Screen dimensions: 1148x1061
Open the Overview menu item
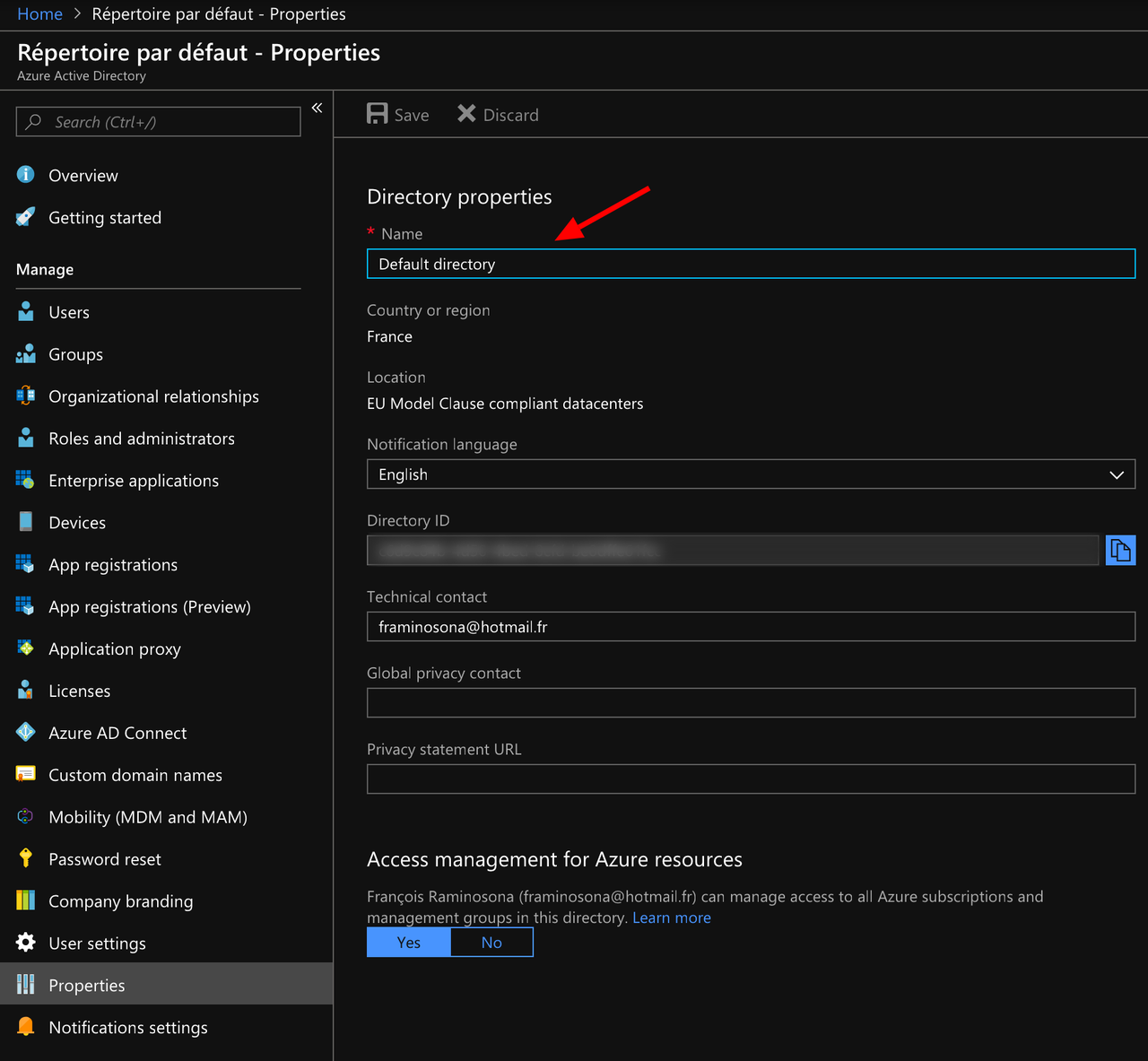83,176
